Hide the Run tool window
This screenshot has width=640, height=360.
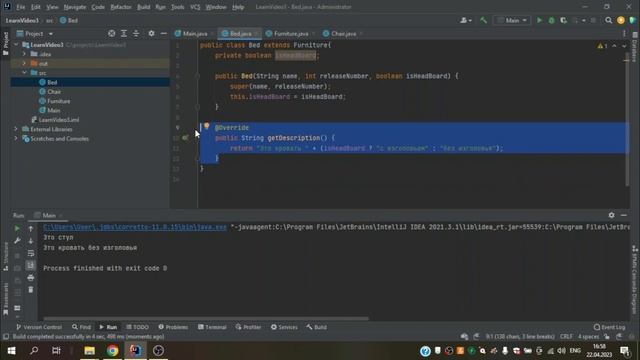[624, 215]
